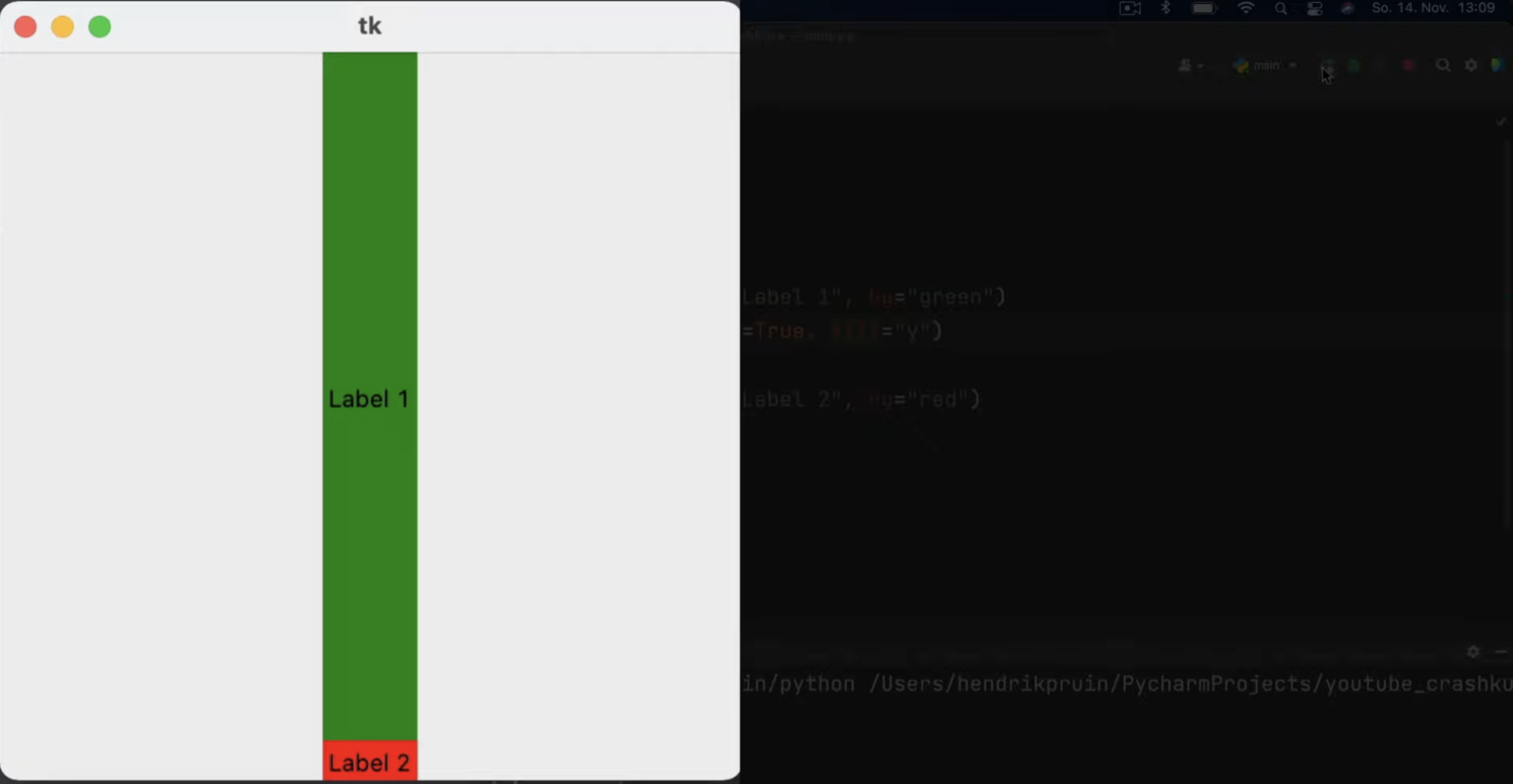Image resolution: width=1513 pixels, height=784 pixels.
Task: Hide the Run panel with the minimize dash
Action: (x=1500, y=652)
